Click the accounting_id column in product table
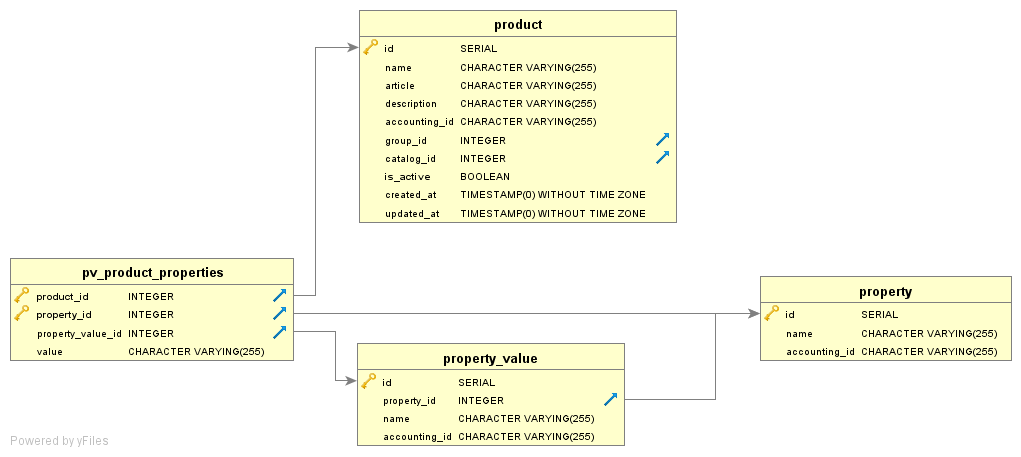 pyautogui.click(x=419, y=122)
